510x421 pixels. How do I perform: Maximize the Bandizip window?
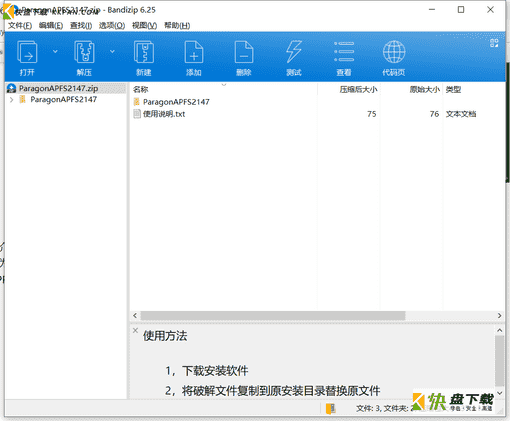[x=461, y=10]
